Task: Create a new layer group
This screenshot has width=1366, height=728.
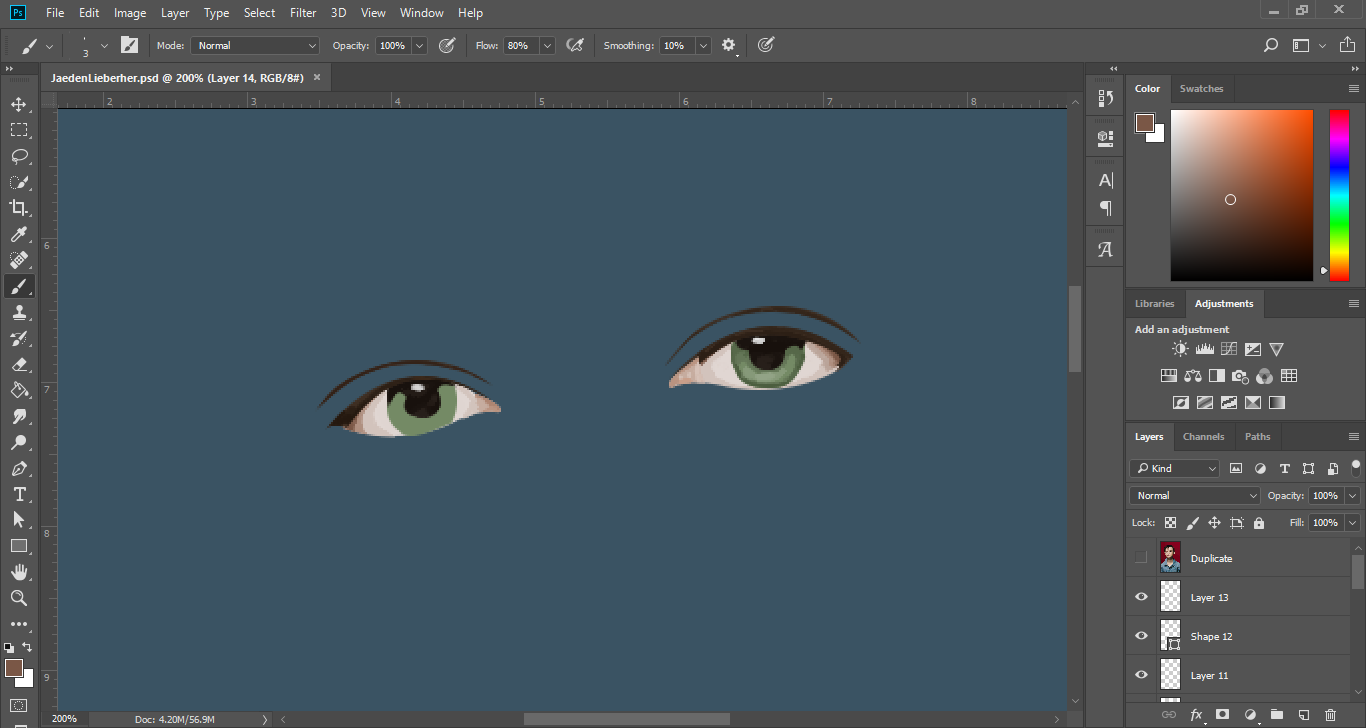Action: (x=1277, y=715)
